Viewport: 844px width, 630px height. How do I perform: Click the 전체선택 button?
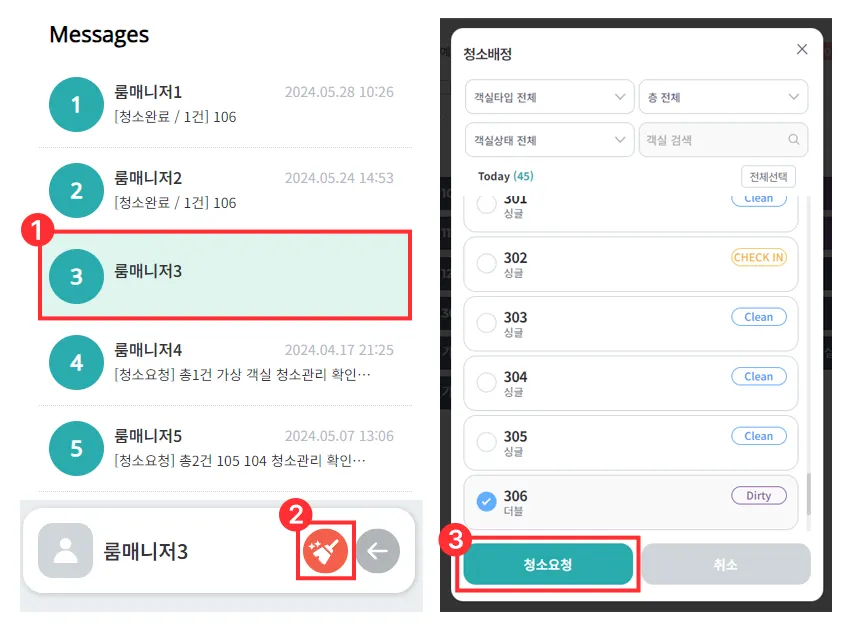pos(768,177)
